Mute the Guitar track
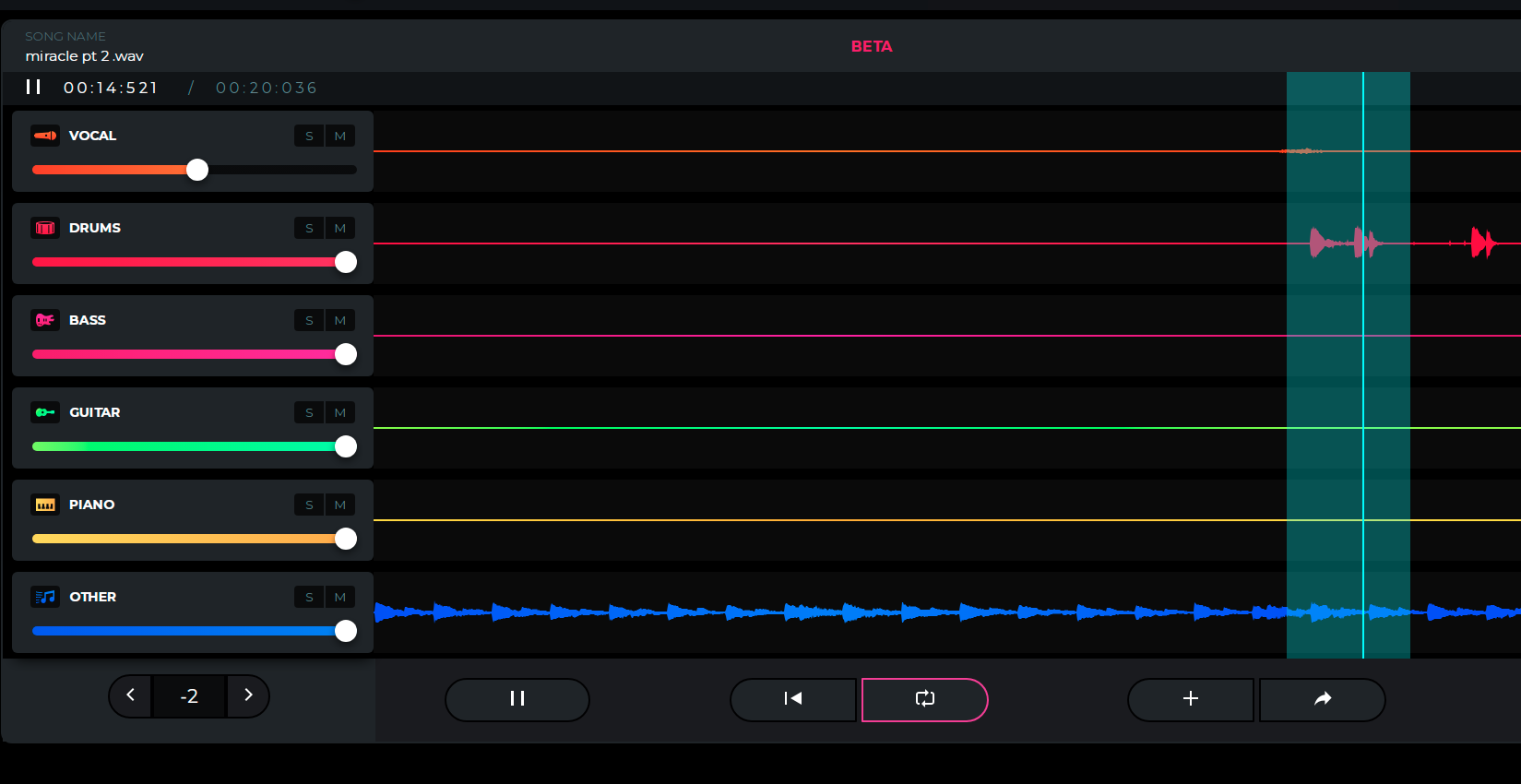This screenshot has width=1521, height=784. (340, 412)
